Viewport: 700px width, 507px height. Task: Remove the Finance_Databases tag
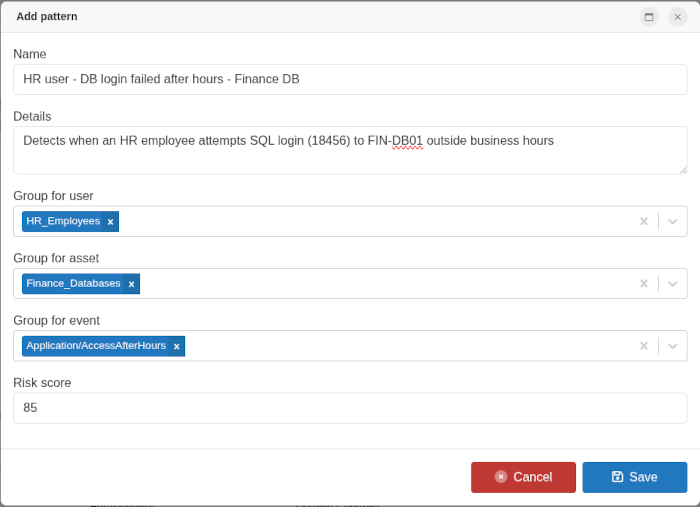coord(131,284)
